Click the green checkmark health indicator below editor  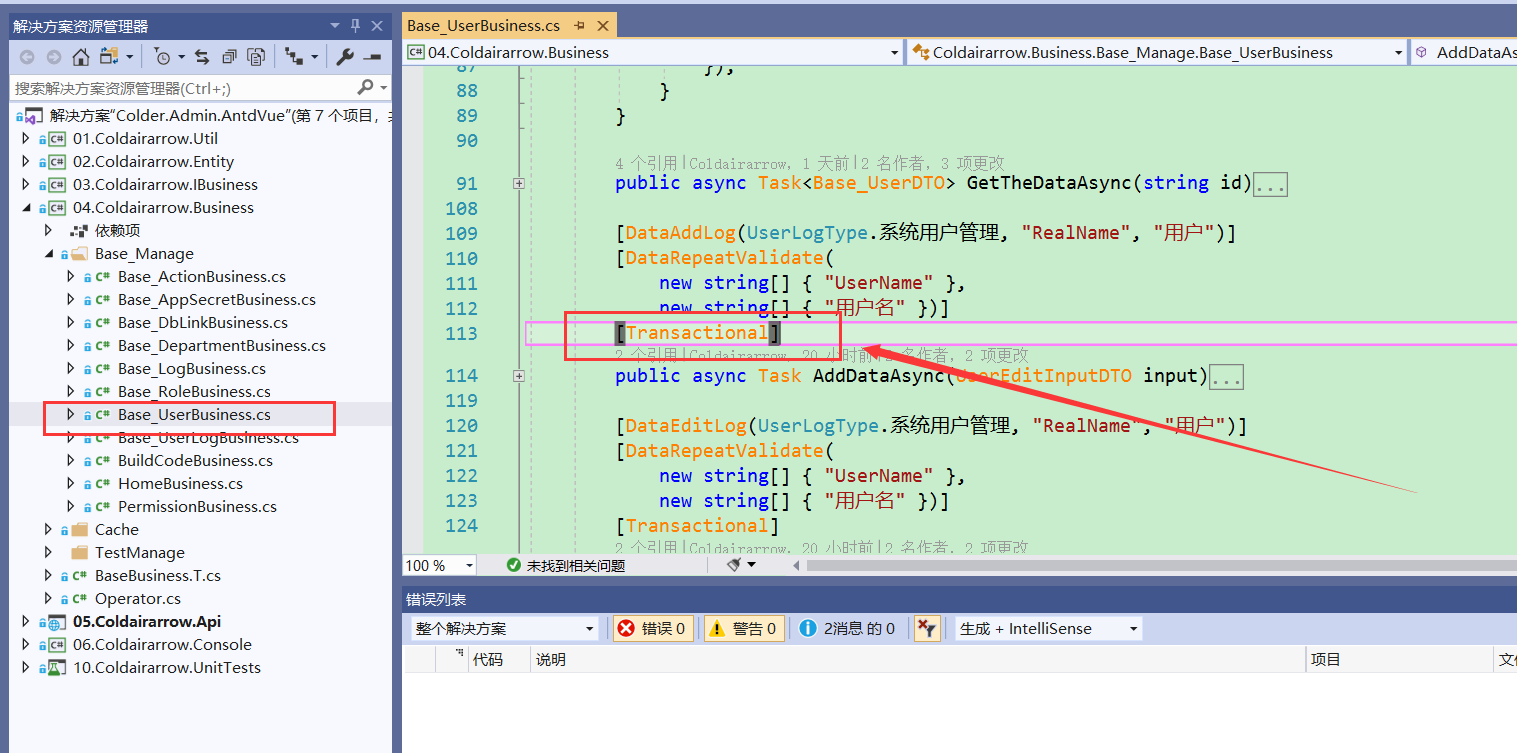(516, 564)
